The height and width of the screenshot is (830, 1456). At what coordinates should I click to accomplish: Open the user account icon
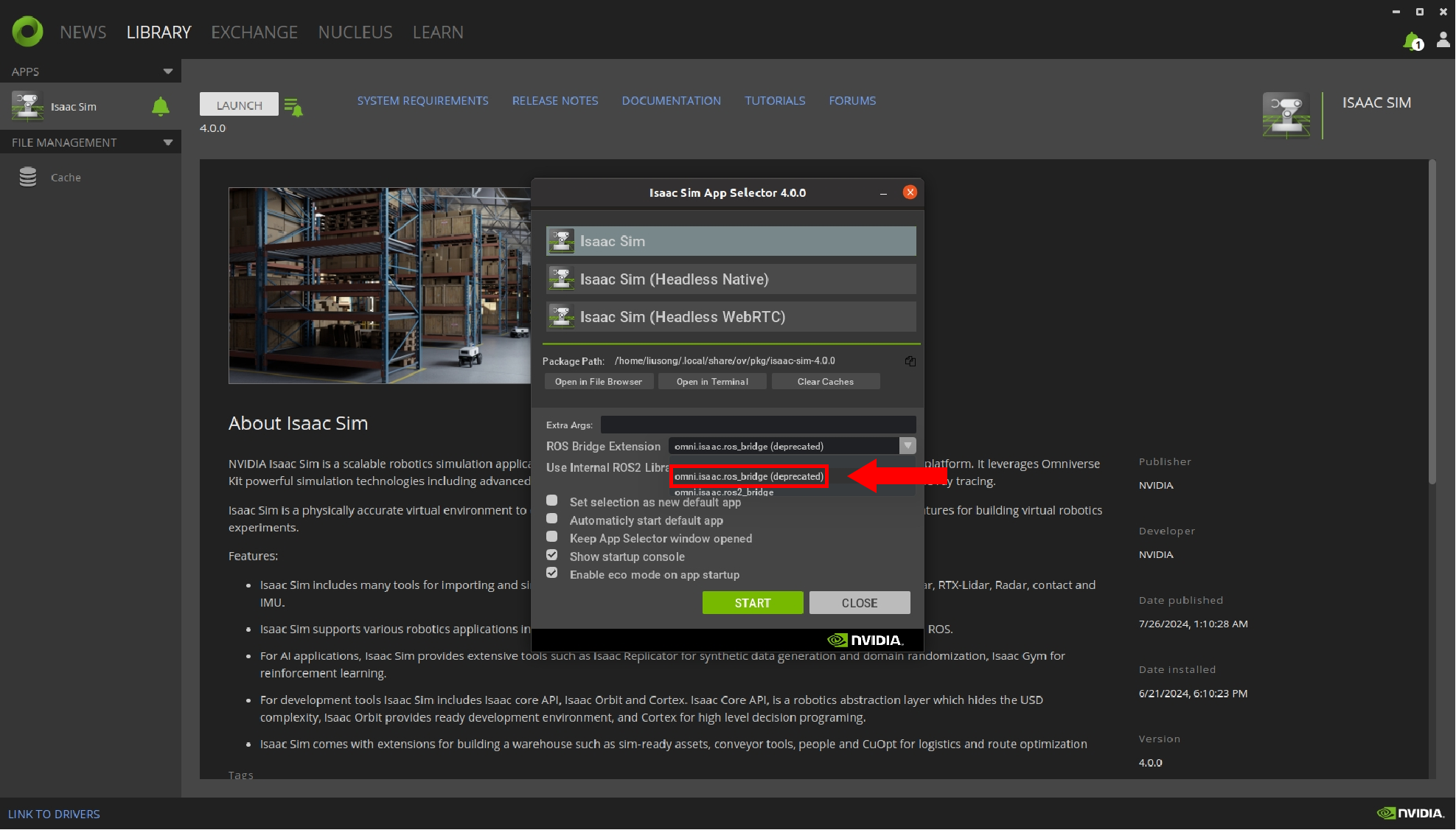pyautogui.click(x=1443, y=40)
